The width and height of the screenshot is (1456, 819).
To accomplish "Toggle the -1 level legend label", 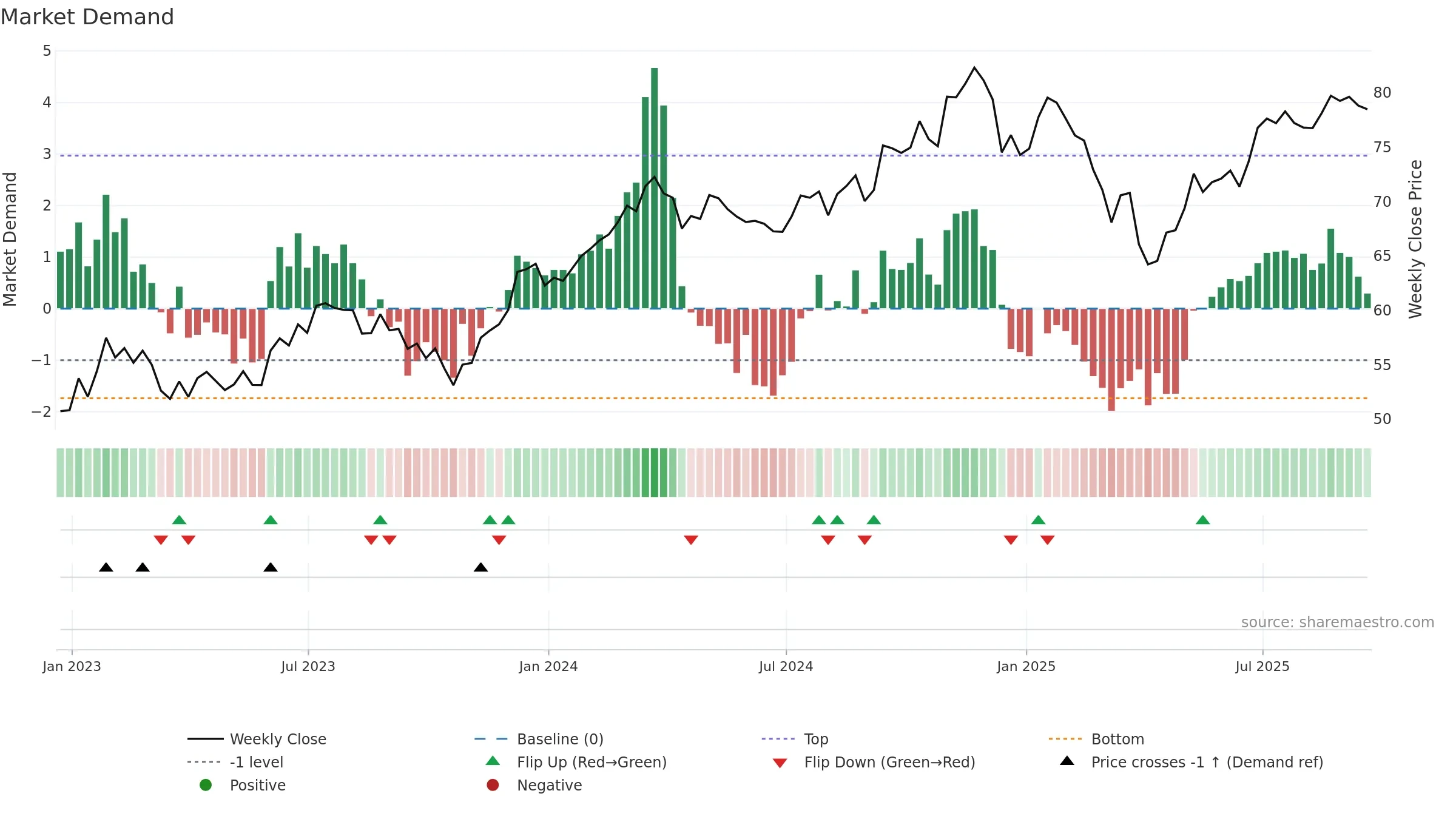I will coord(257,763).
